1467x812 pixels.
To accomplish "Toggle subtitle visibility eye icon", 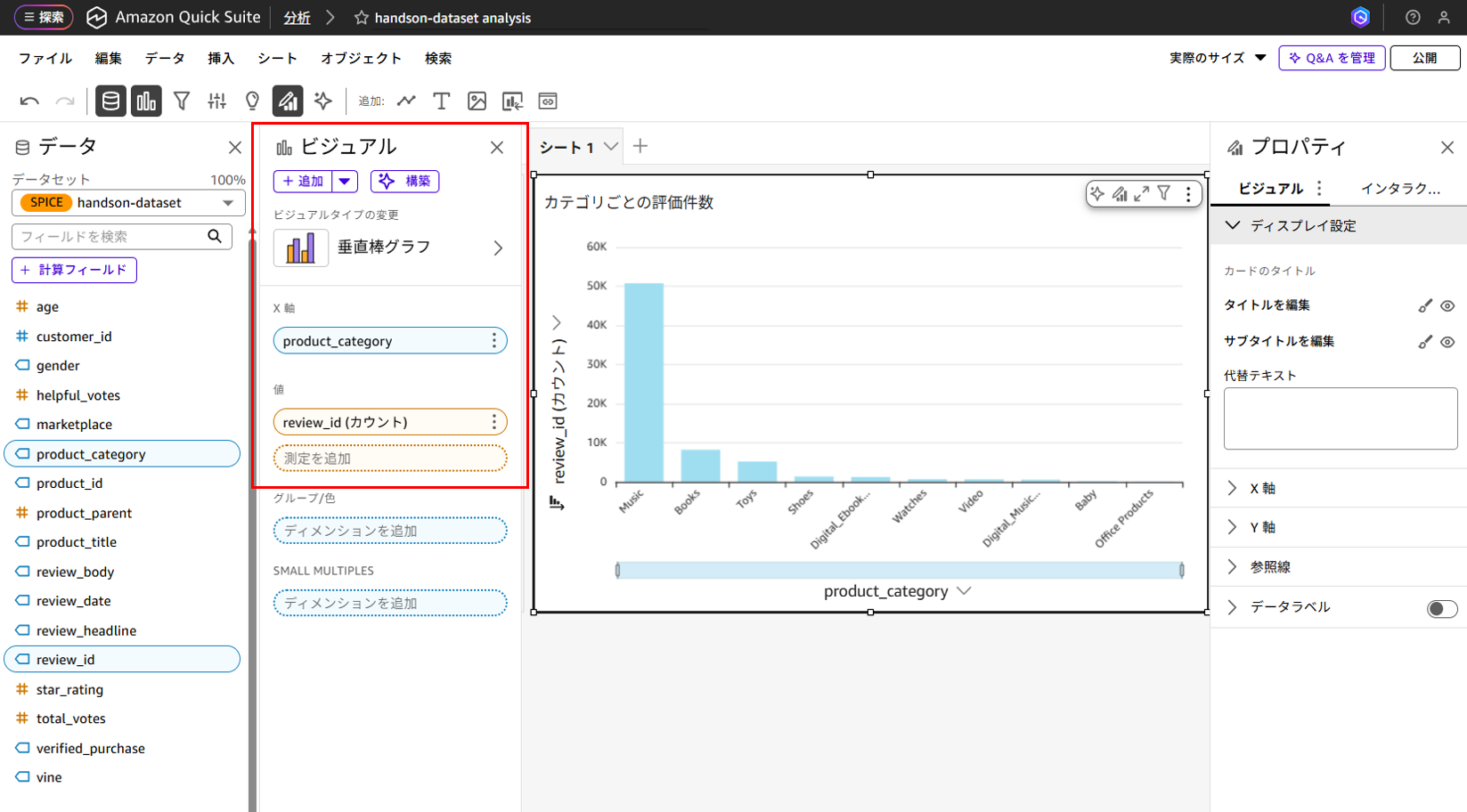I will click(x=1447, y=342).
